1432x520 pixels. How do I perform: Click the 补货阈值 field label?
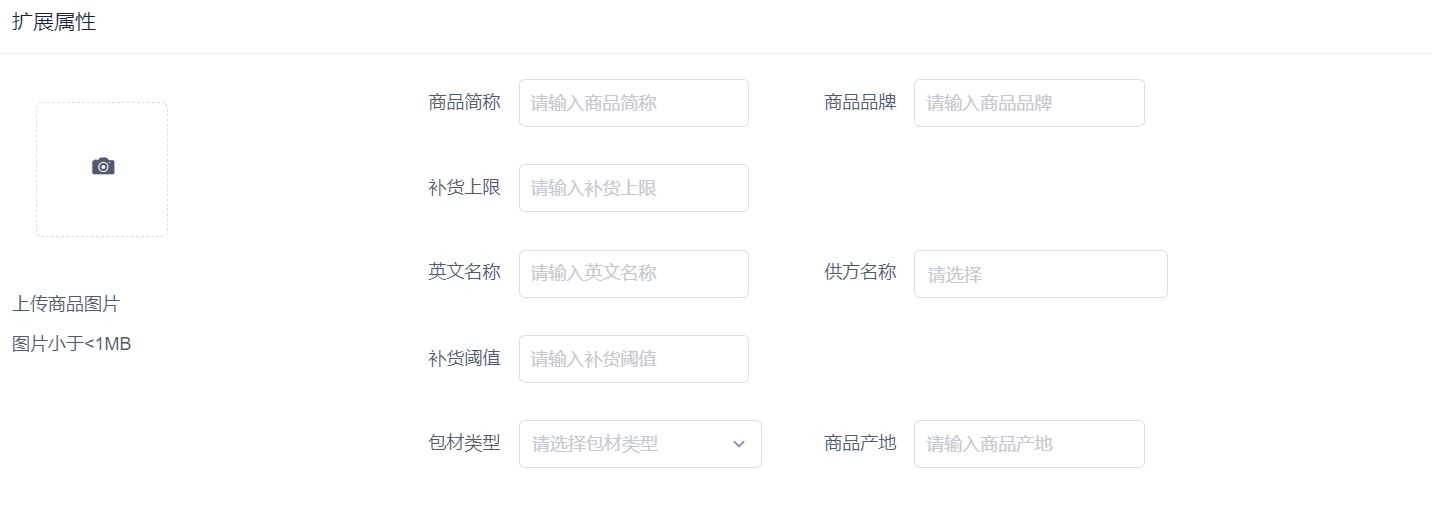coord(464,358)
